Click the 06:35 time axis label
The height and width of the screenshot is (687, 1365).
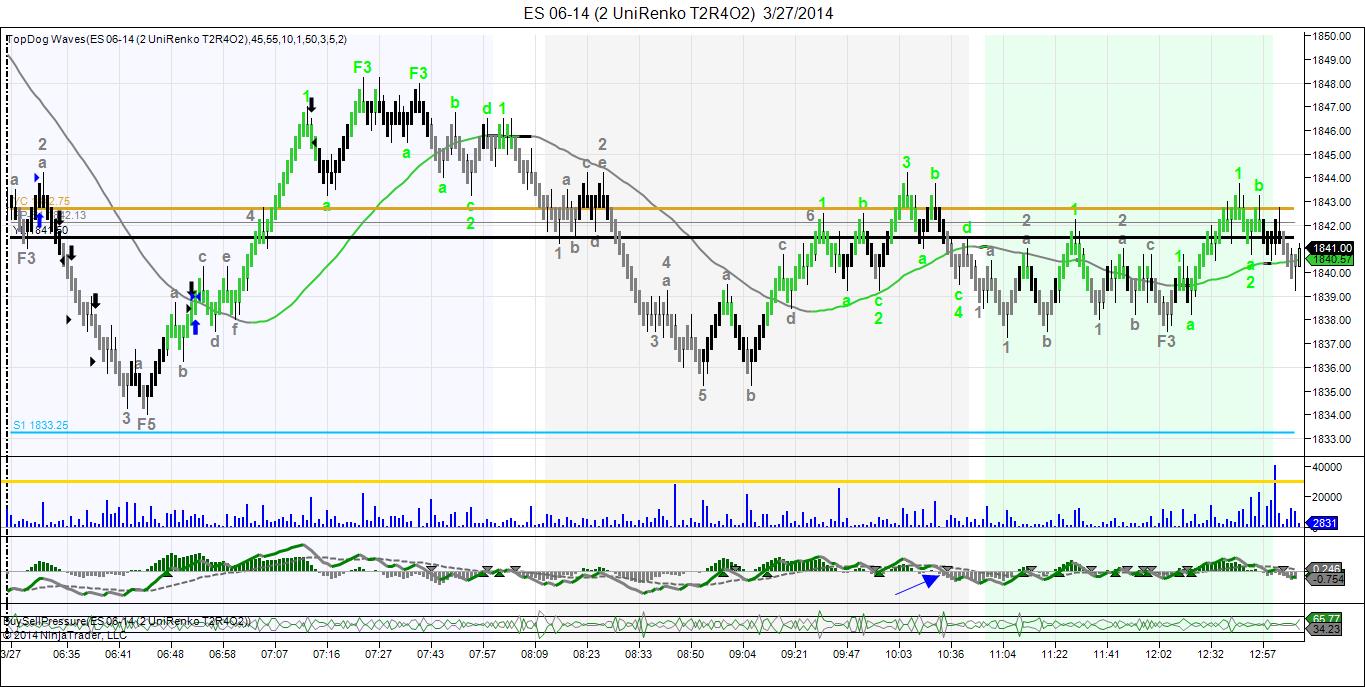point(66,654)
